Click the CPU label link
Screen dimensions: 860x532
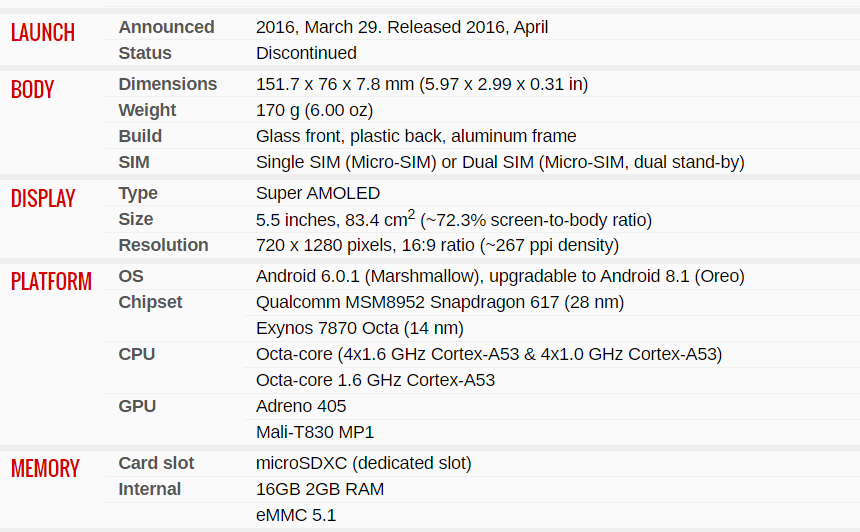coord(137,354)
